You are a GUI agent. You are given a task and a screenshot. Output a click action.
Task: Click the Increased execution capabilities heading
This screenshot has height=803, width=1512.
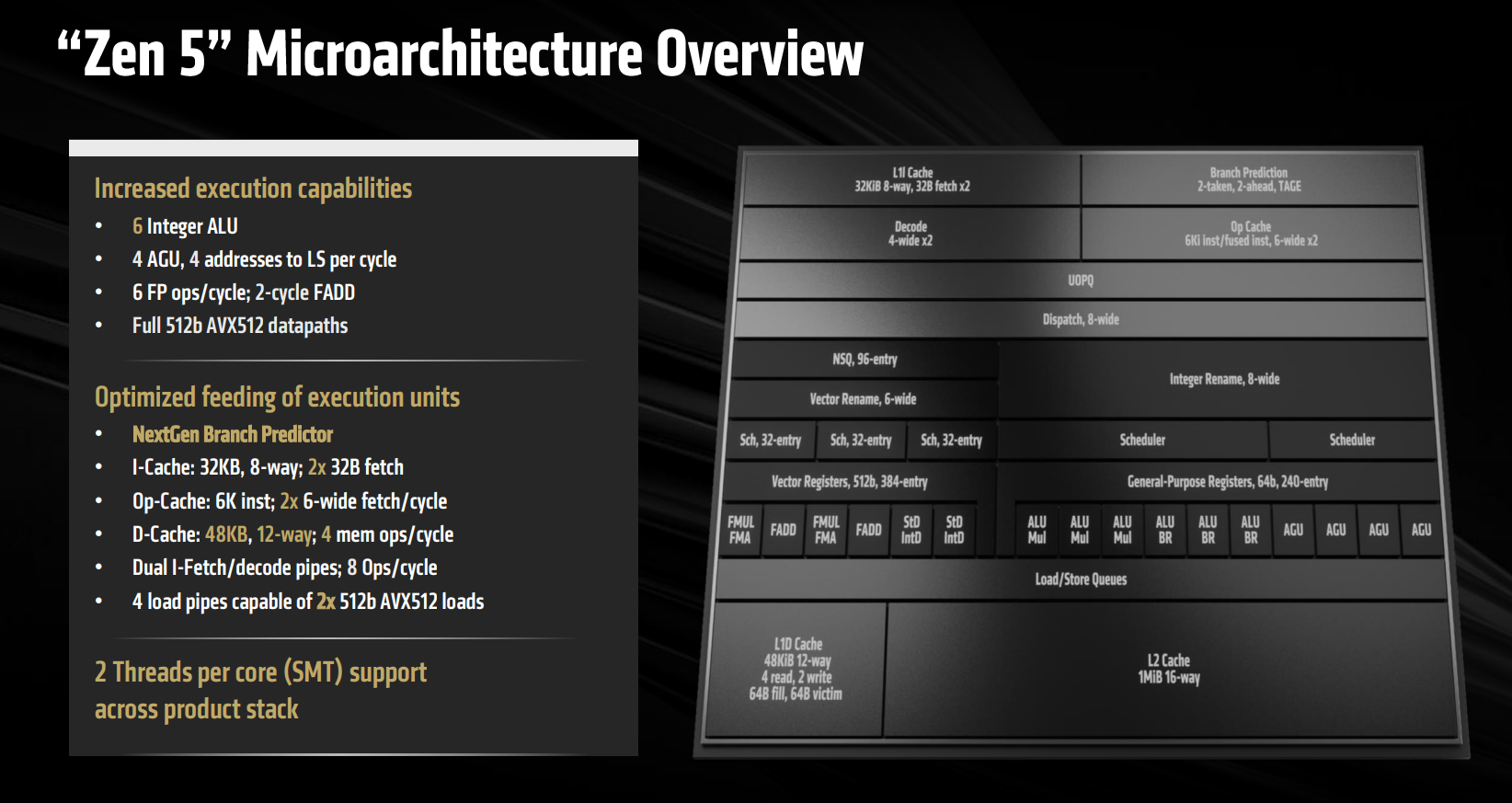click(x=253, y=189)
